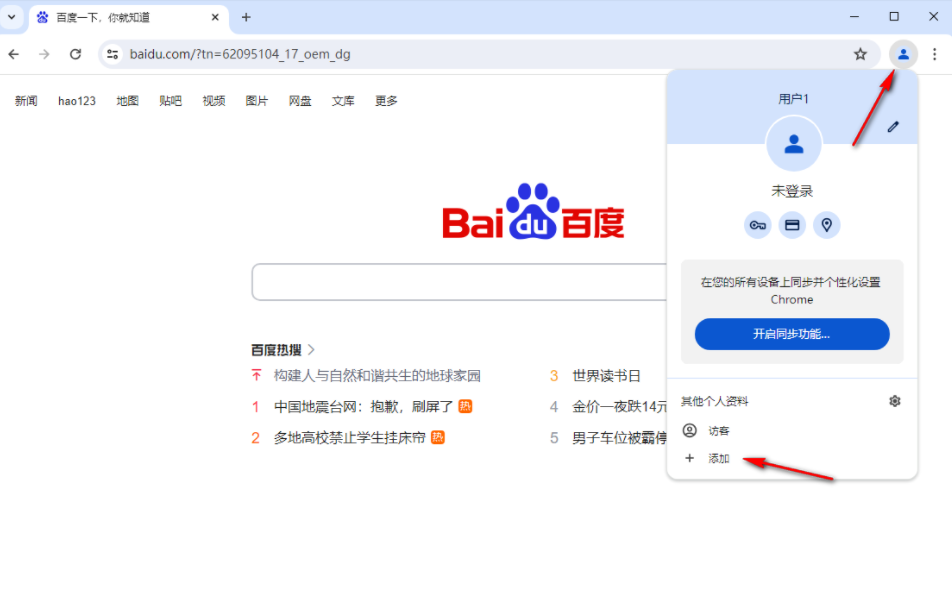Open addresses icon in profile panel
The width and height of the screenshot is (952, 595).
[x=826, y=225]
